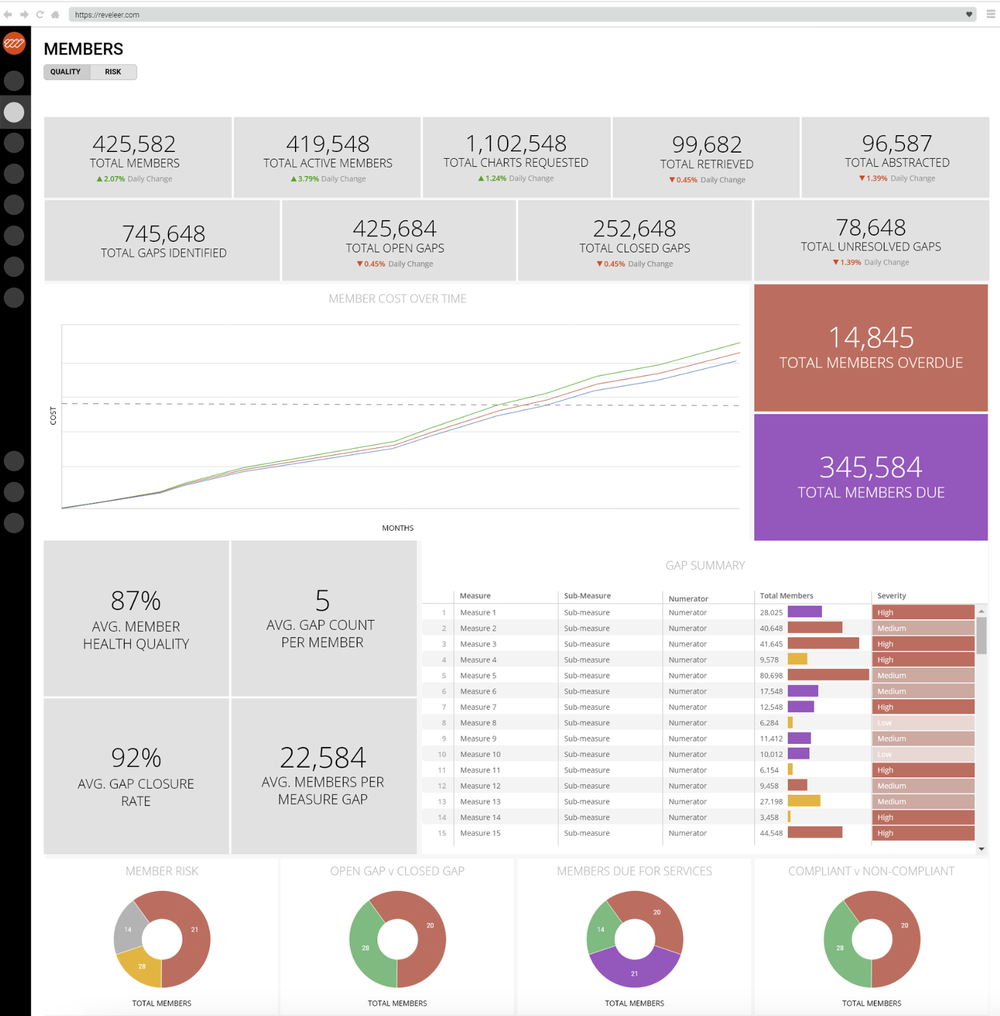Switch to the RISK tab

[x=113, y=72]
